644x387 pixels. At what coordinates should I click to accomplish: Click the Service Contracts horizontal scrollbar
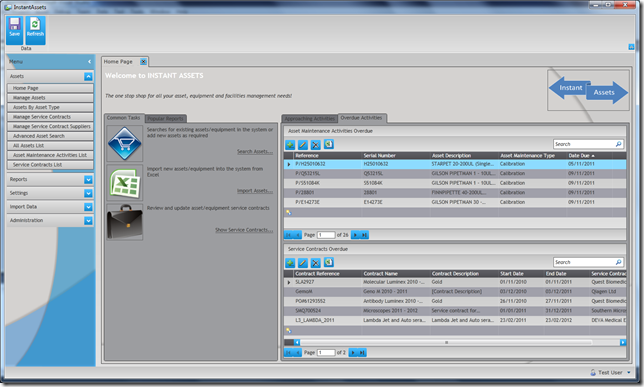point(446,342)
